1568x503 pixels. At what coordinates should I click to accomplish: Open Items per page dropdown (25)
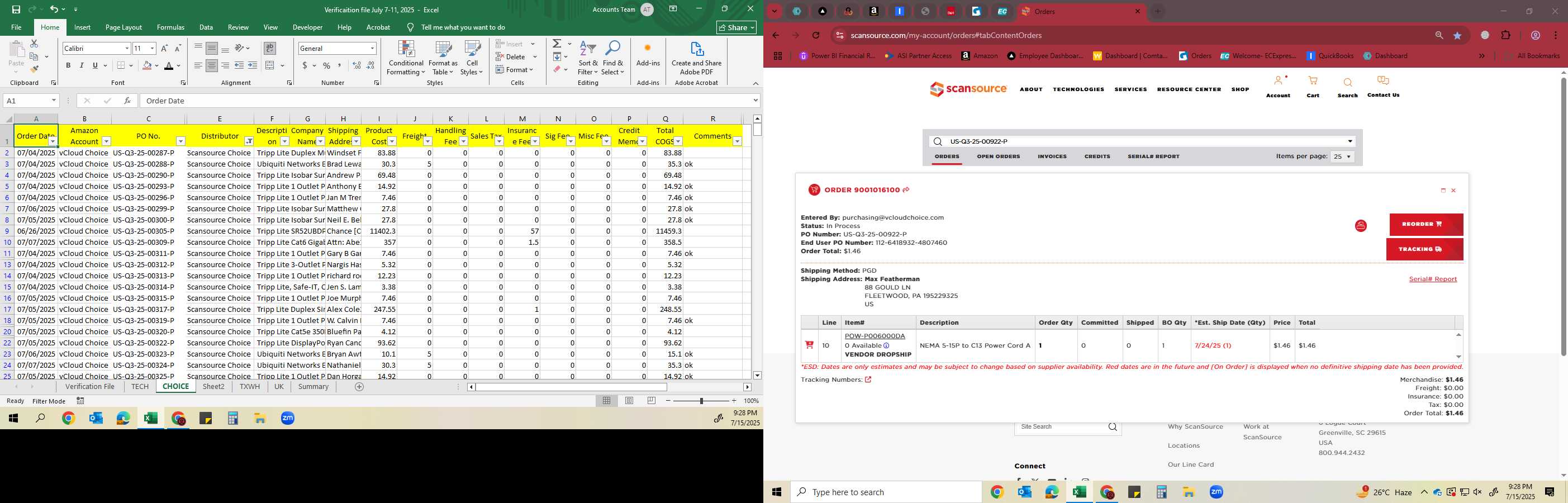(1342, 156)
